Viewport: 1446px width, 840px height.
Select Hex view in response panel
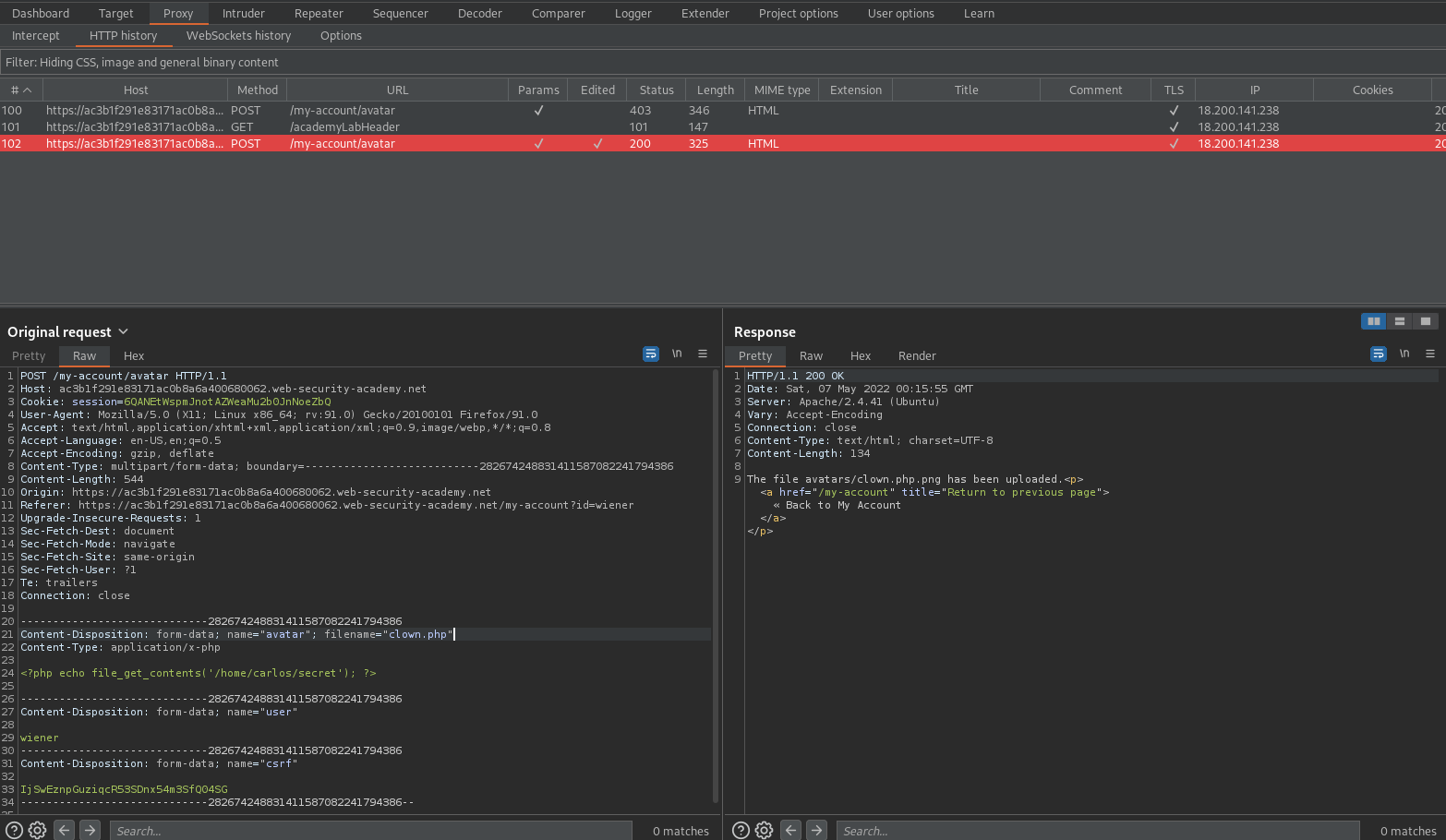point(861,355)
